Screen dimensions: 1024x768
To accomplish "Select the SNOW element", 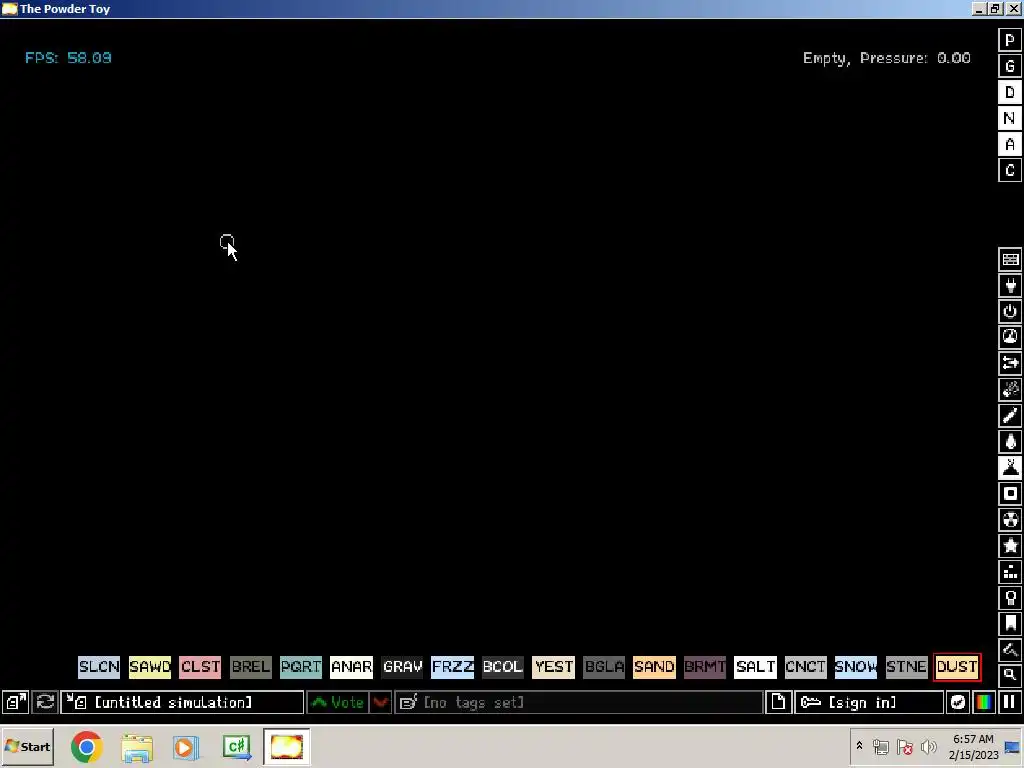I will tap(856, 667).
